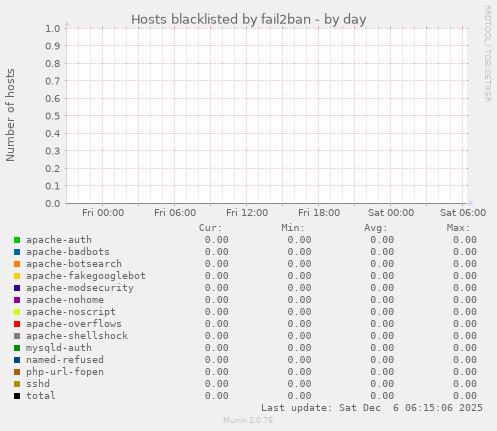Click the Min value for mysqld-auth
The width and height of the screenshot is (497, 431).
click(x=299, y=348)
